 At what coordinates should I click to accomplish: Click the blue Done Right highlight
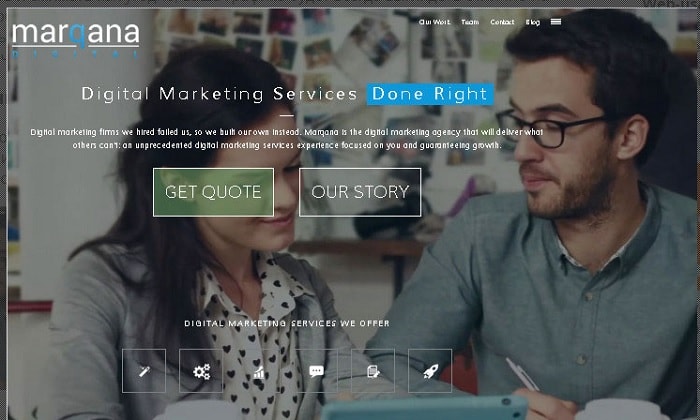click(430, 94)
